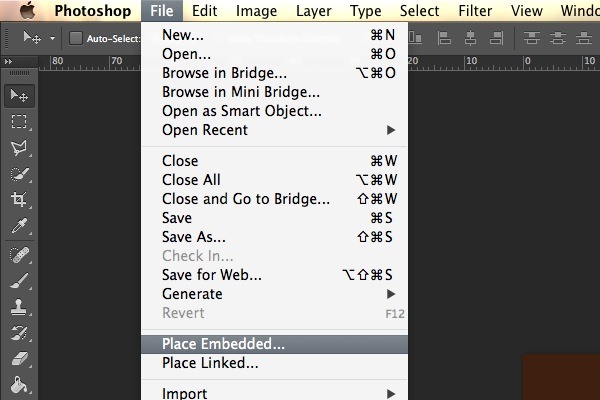Screen dimensions: 600x400
Task: Pick the Spot Healing Brush tool
Action: pos(19,255)
